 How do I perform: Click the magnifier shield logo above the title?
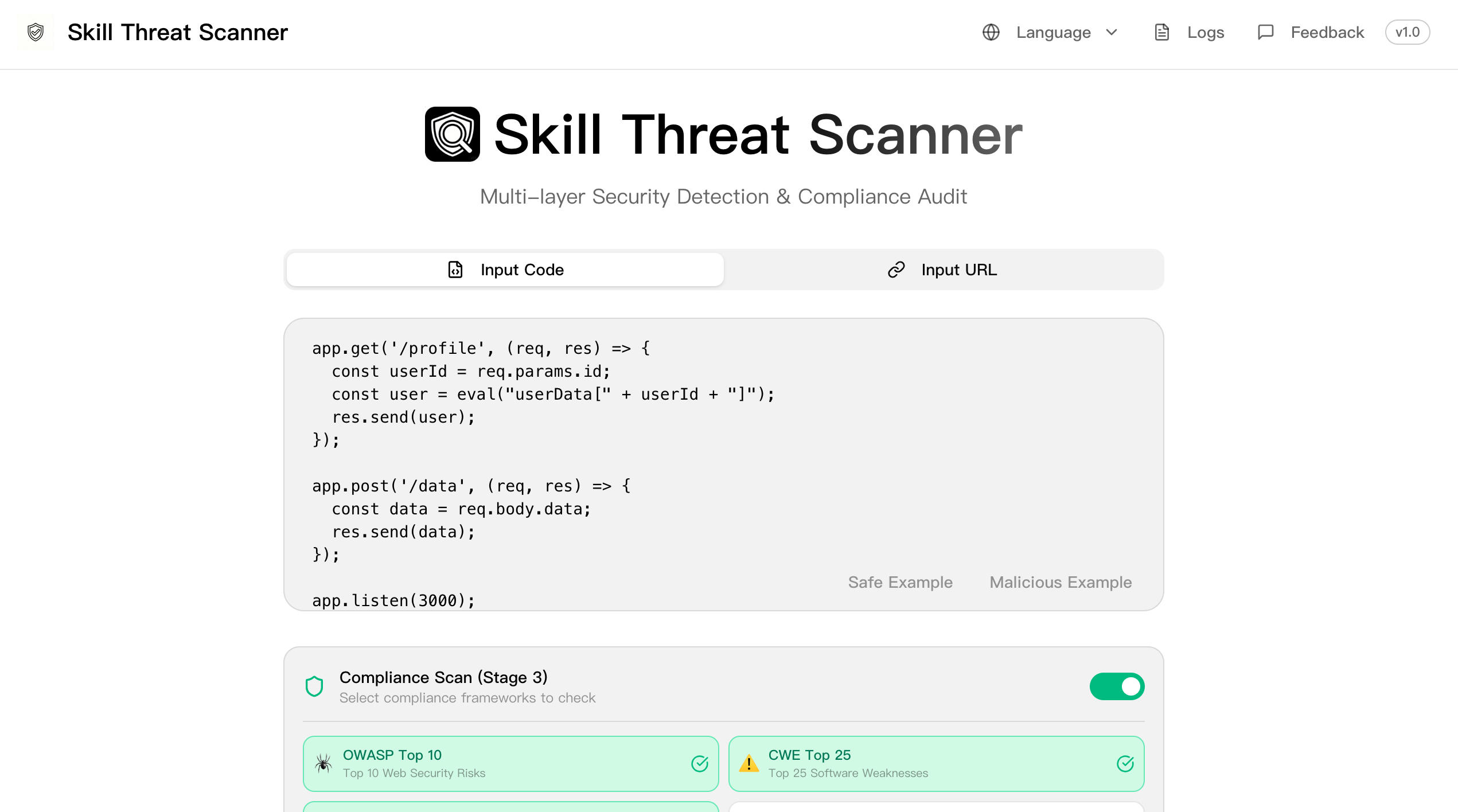tap(453, 134)
